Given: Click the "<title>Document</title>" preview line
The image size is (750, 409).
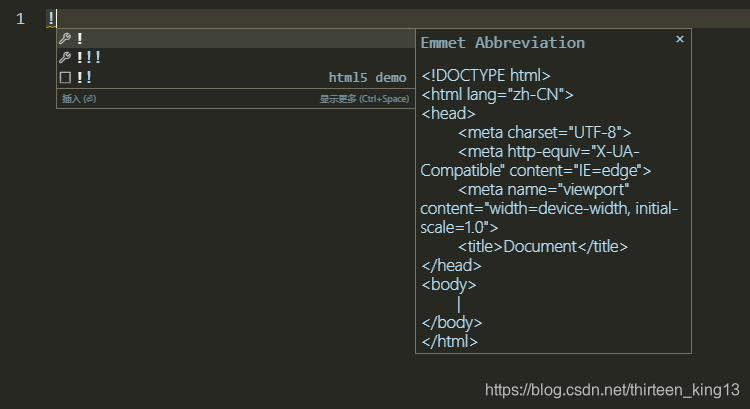Looking at the screenshot, I should [542, 246].
